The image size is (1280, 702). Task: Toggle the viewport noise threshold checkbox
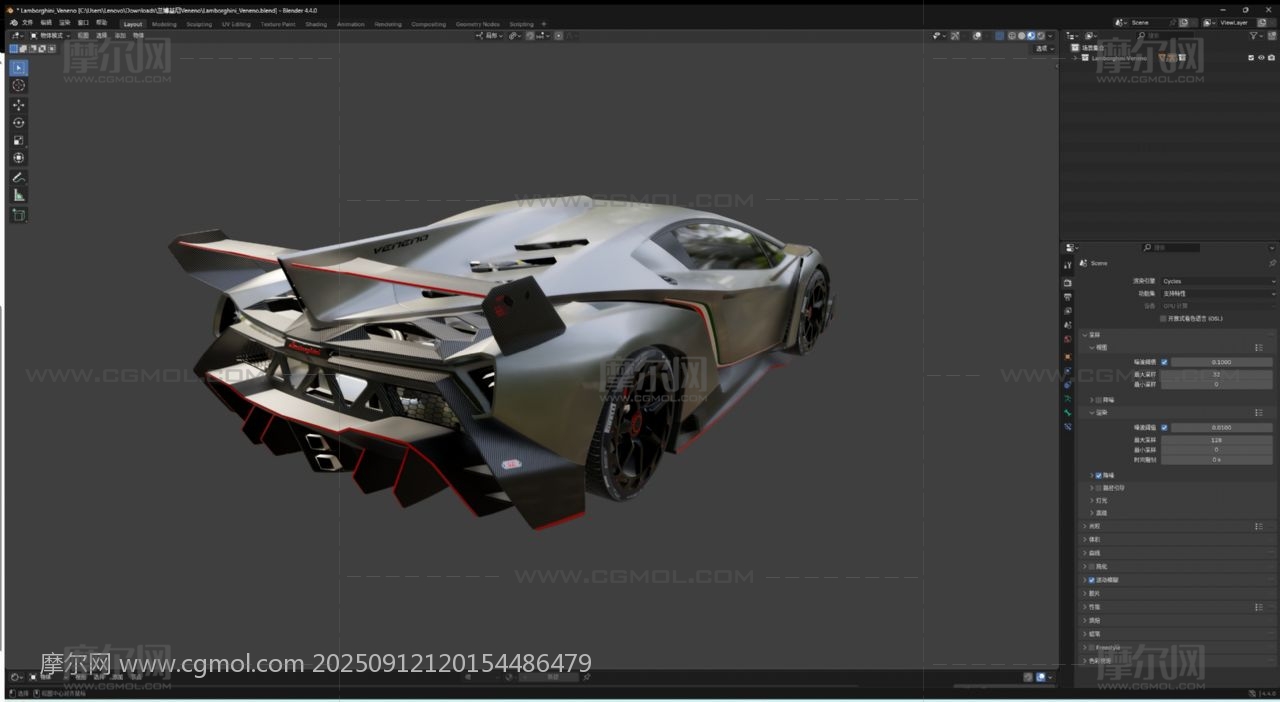pyautogui.click(x=1164, y=362)
